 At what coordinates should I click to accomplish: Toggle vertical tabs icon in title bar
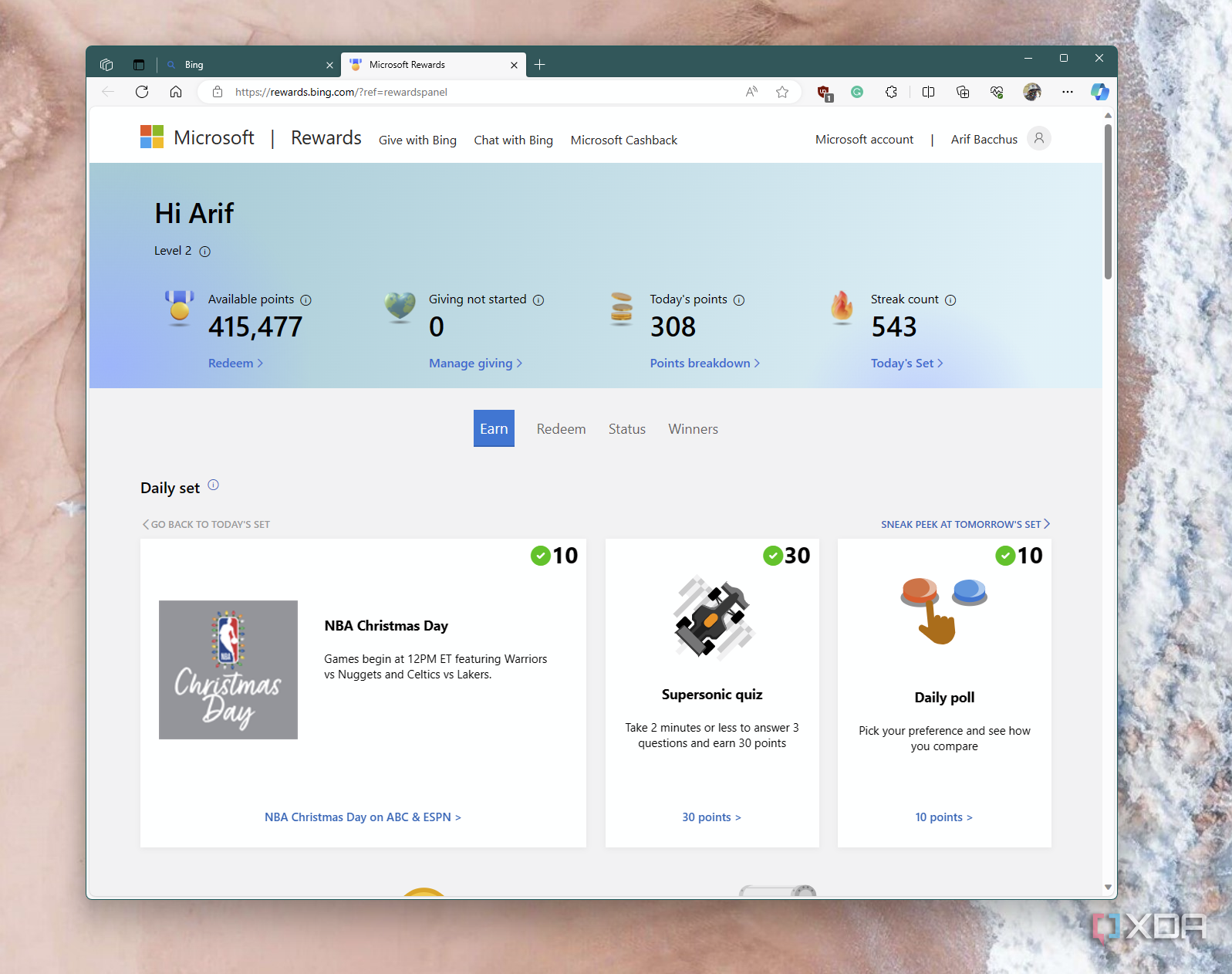pyautogui.click(x=139, y=65)
